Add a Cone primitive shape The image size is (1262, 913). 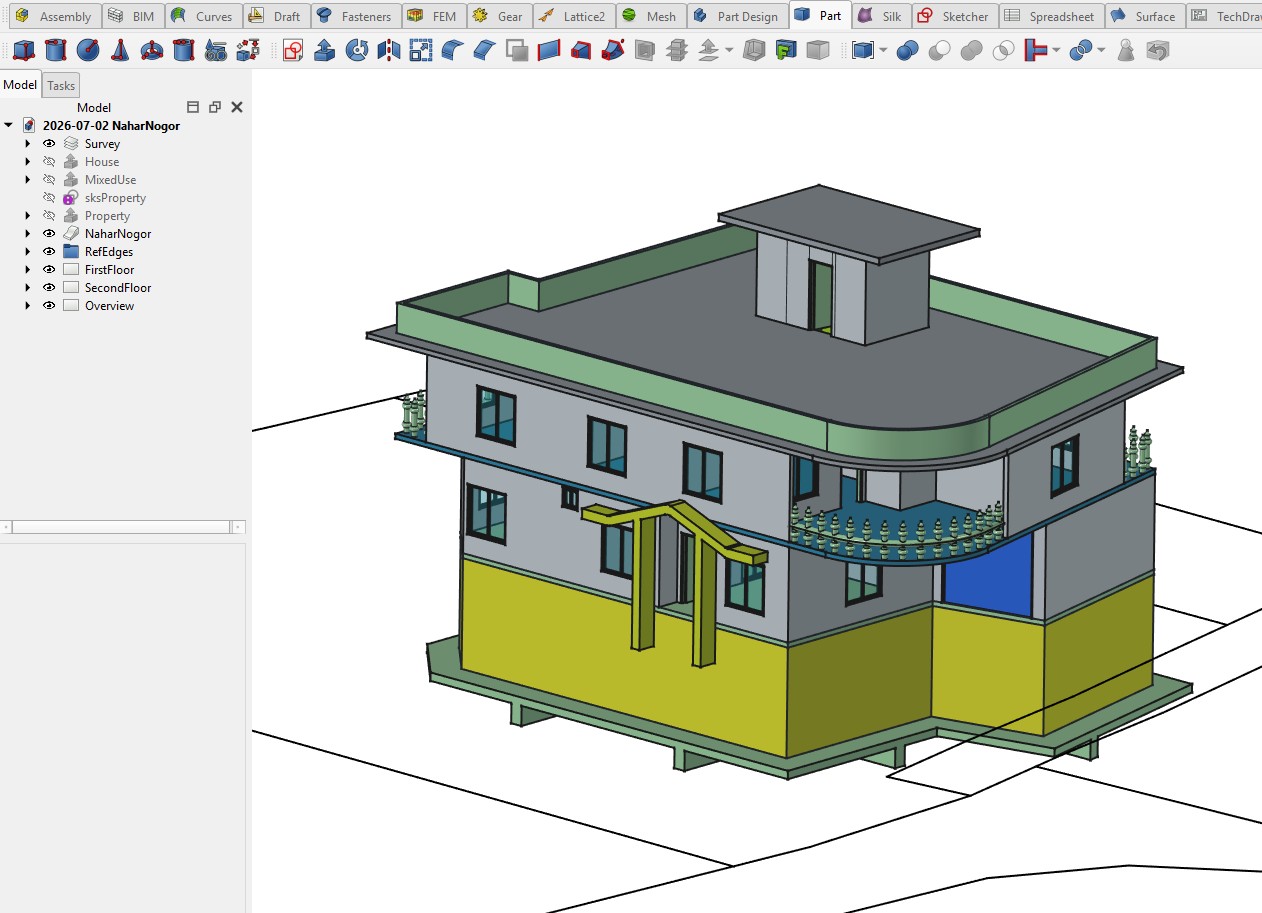point(120,50)
